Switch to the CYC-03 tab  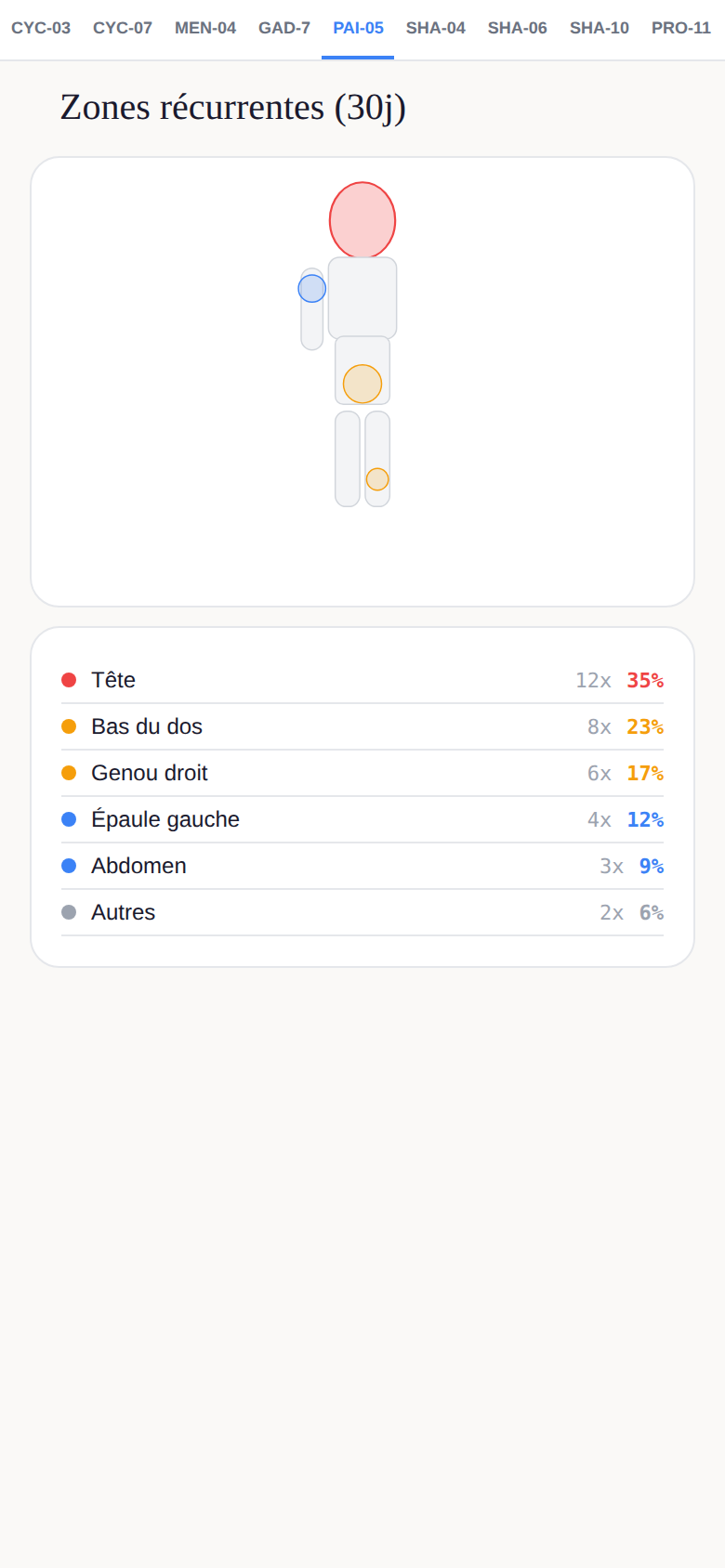(41, 29)
